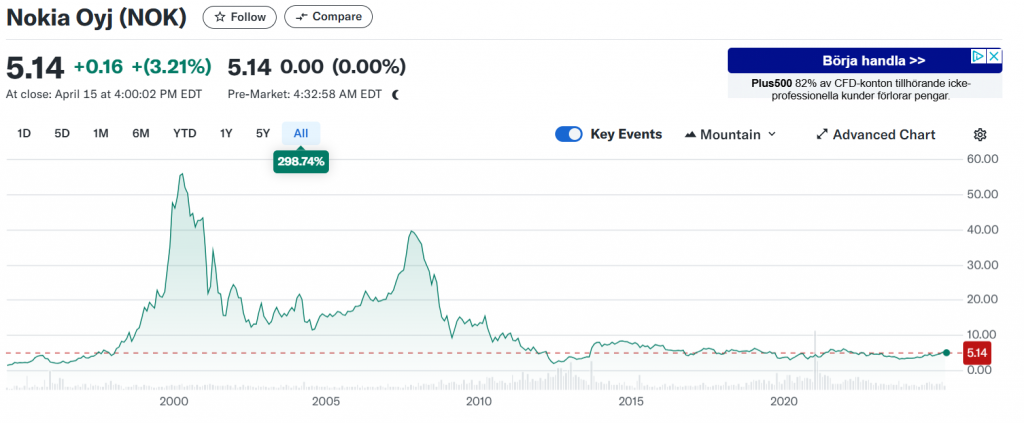Switch to the 1M range
Screen dimensions: 1024x423
[x=101, y=133]
